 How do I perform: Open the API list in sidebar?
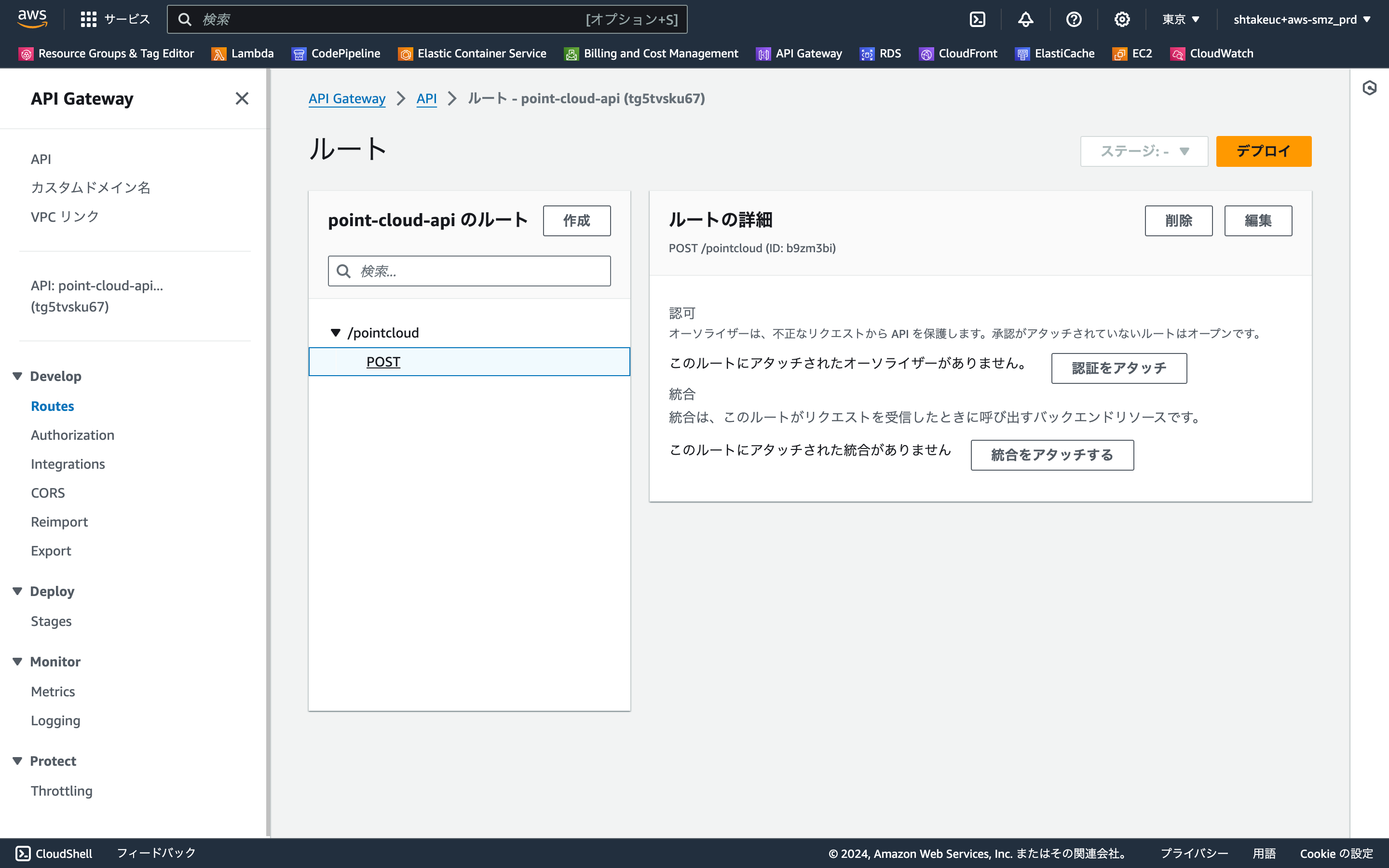point(41,159)
